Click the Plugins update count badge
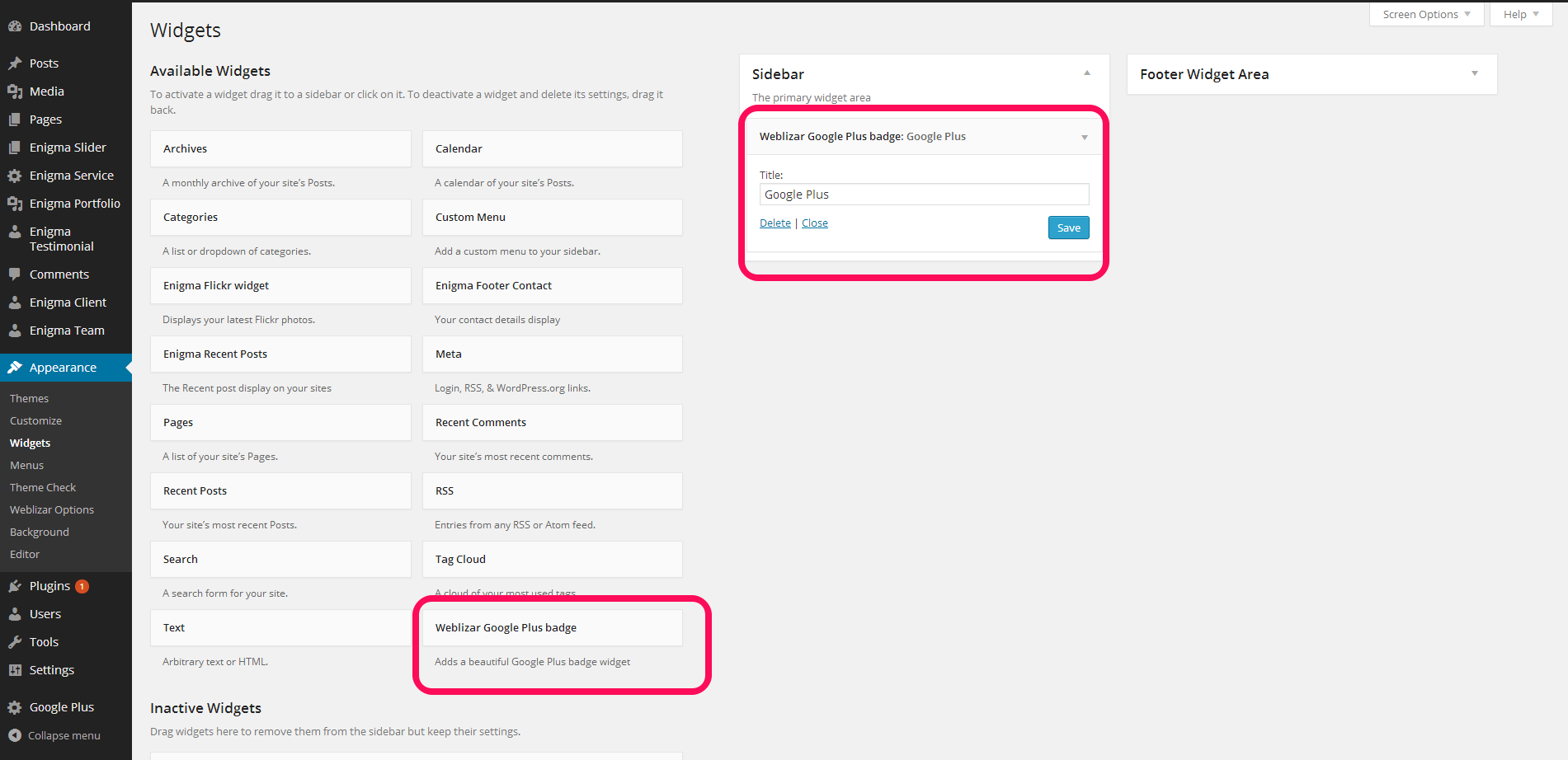 pos(82,587)
